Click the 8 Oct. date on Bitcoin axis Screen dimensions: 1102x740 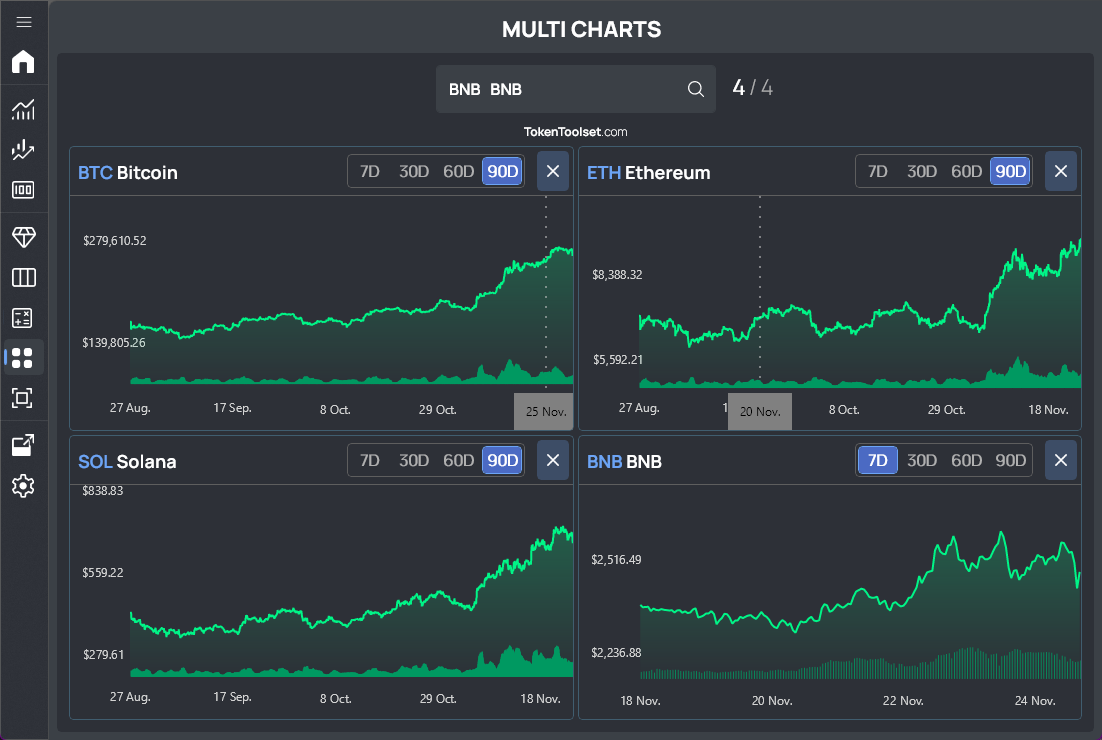[335, 410]
